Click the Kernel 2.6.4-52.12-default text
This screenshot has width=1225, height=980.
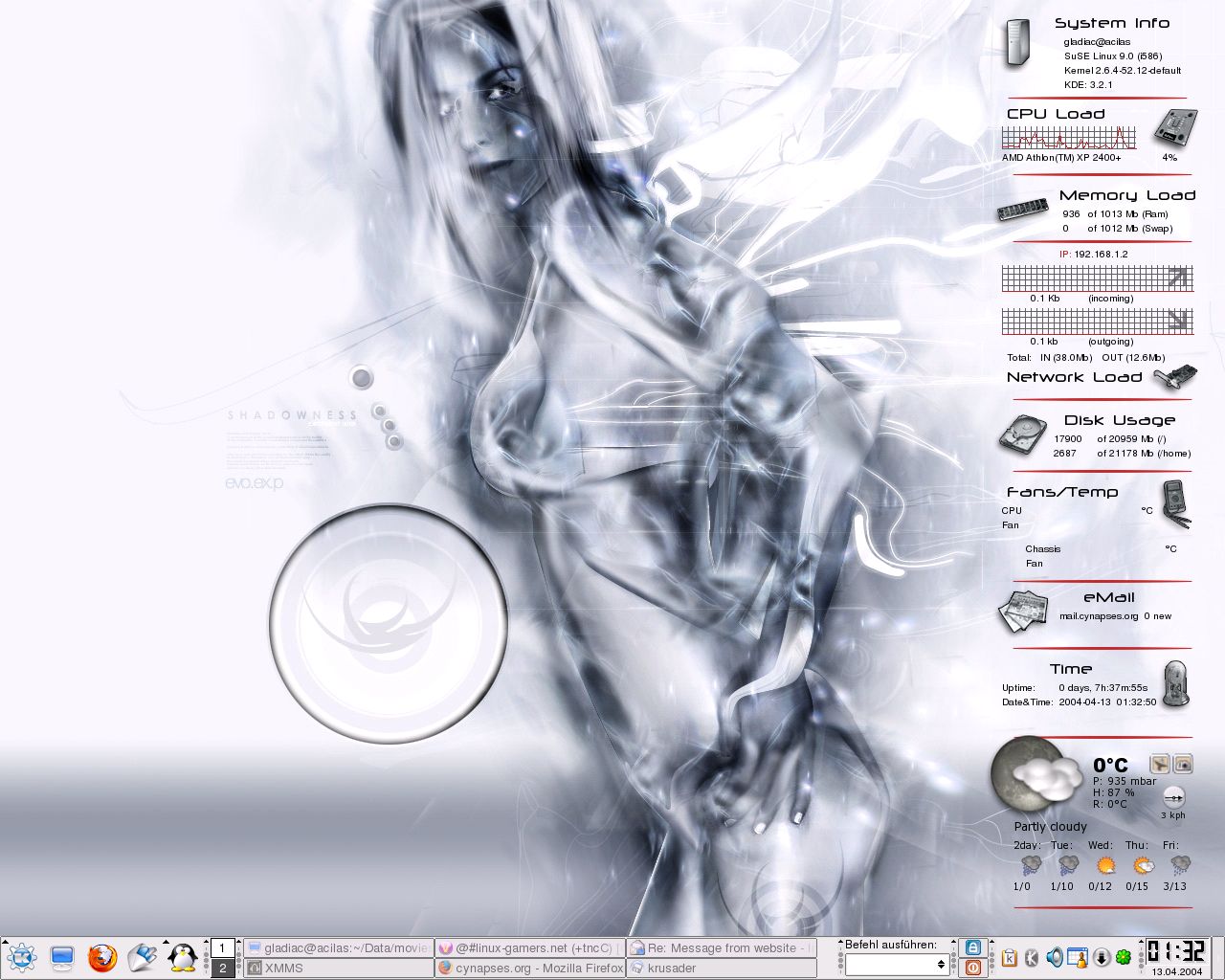pos(1123,70)
